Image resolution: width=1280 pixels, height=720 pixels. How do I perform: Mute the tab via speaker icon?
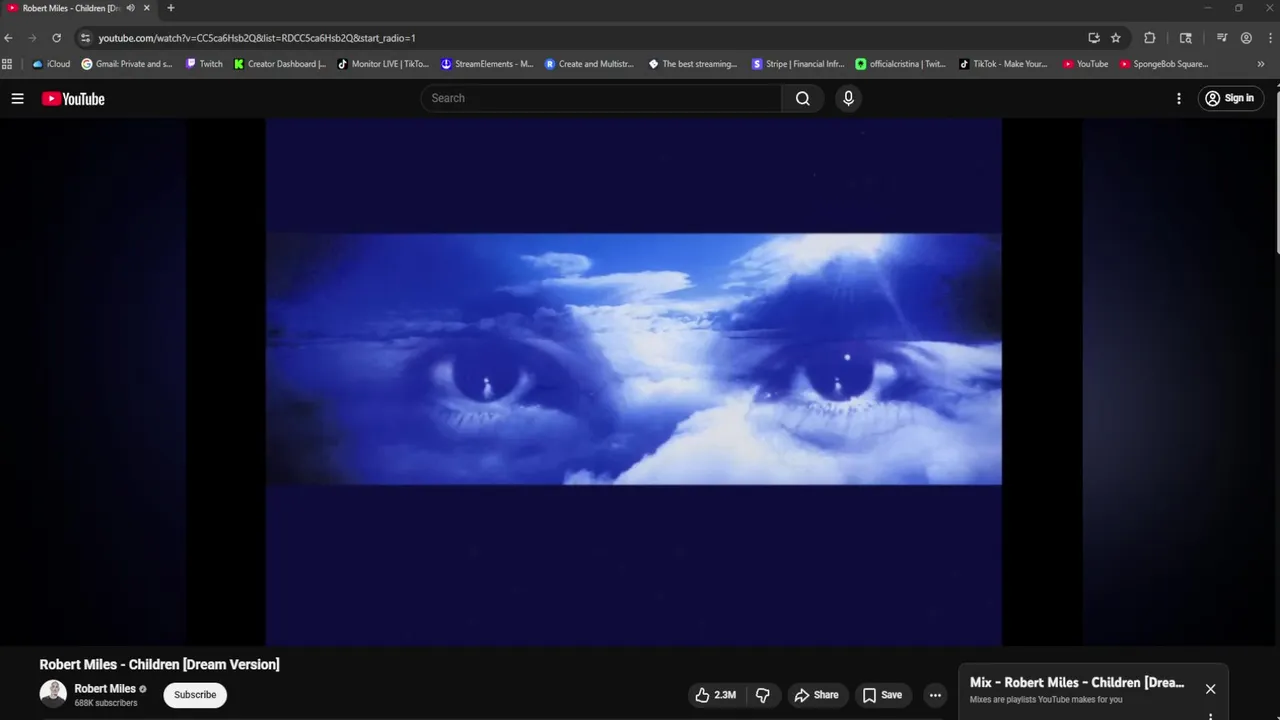[x=130, y=8]
